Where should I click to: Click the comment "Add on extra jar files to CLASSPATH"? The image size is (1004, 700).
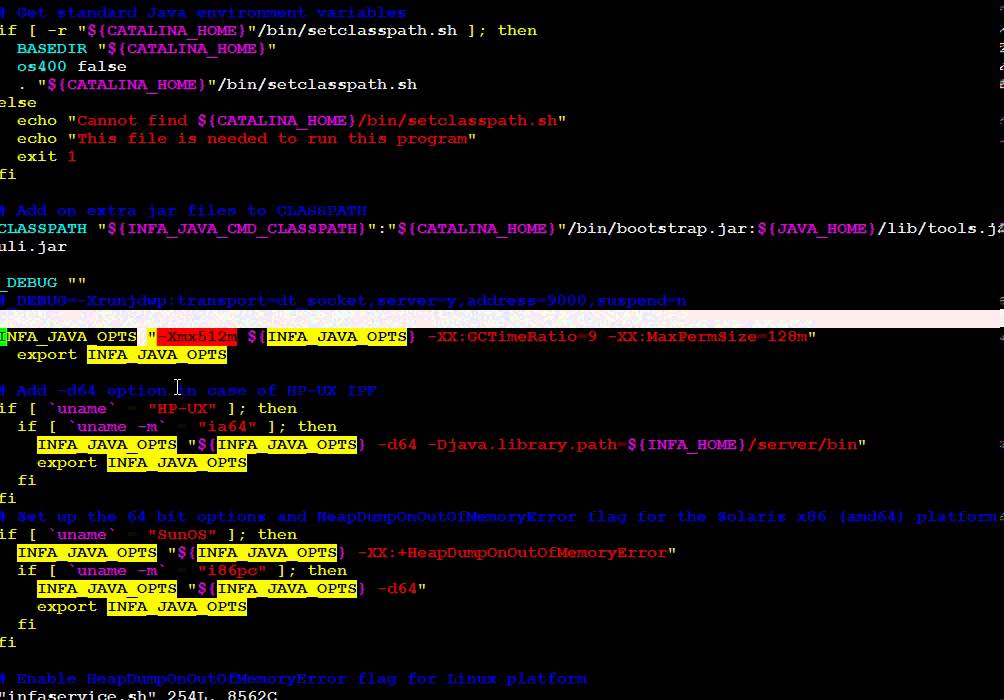click(184, 211)
